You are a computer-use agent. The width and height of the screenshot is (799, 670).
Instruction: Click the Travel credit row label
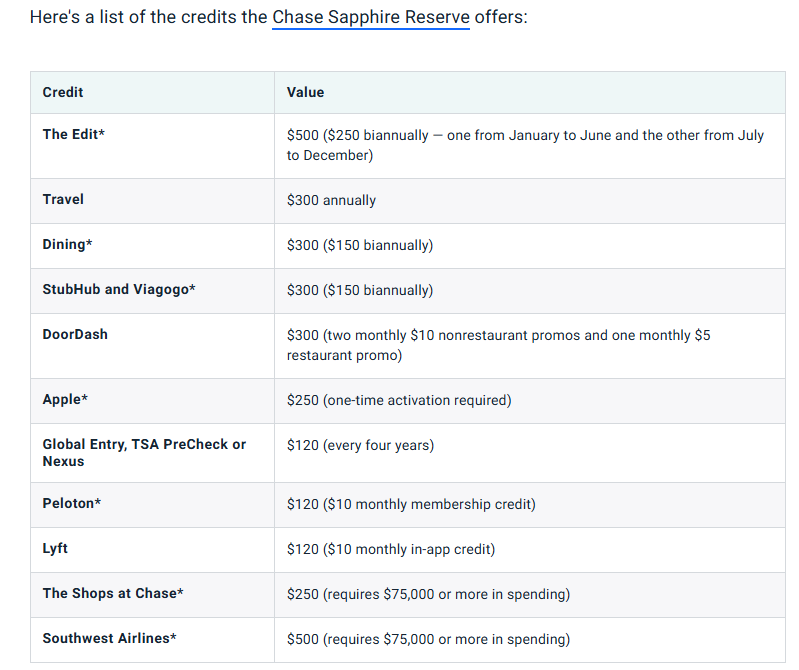(63, 199)
